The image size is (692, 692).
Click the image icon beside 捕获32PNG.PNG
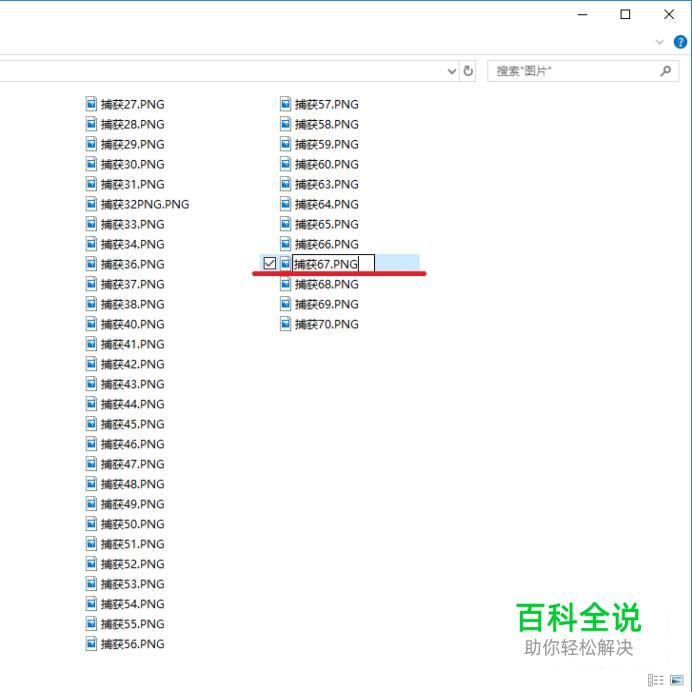click(91, 204)
